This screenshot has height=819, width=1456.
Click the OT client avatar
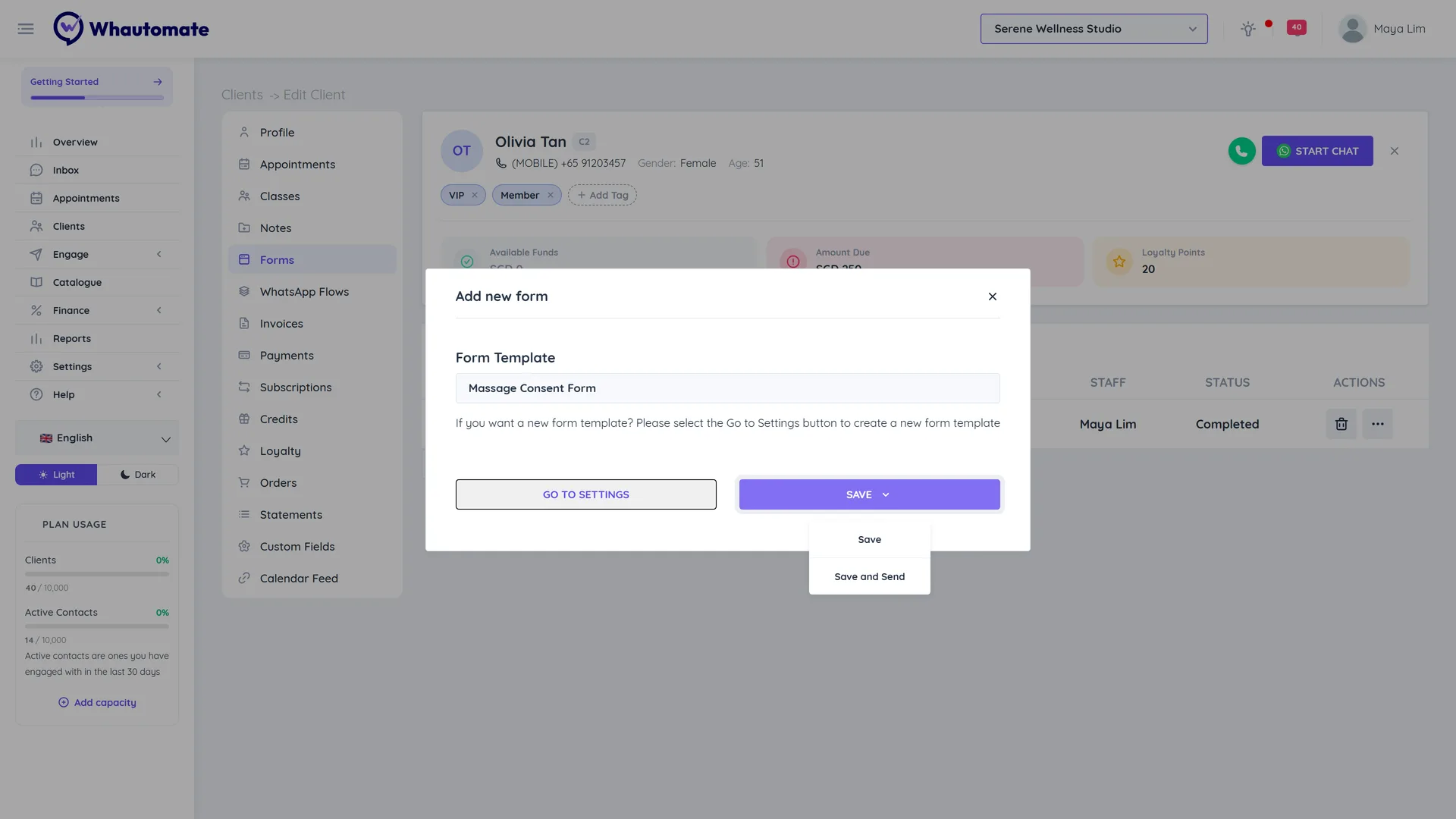(x=461, y=151)
